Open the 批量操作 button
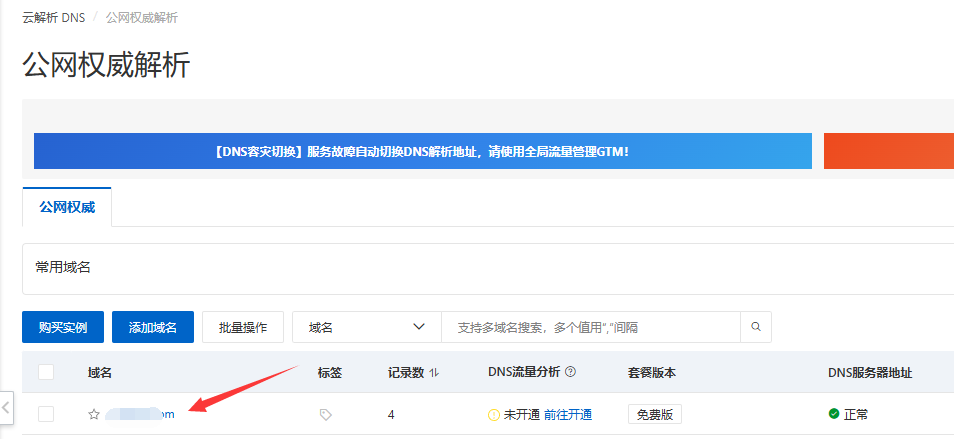 point(242,327)
